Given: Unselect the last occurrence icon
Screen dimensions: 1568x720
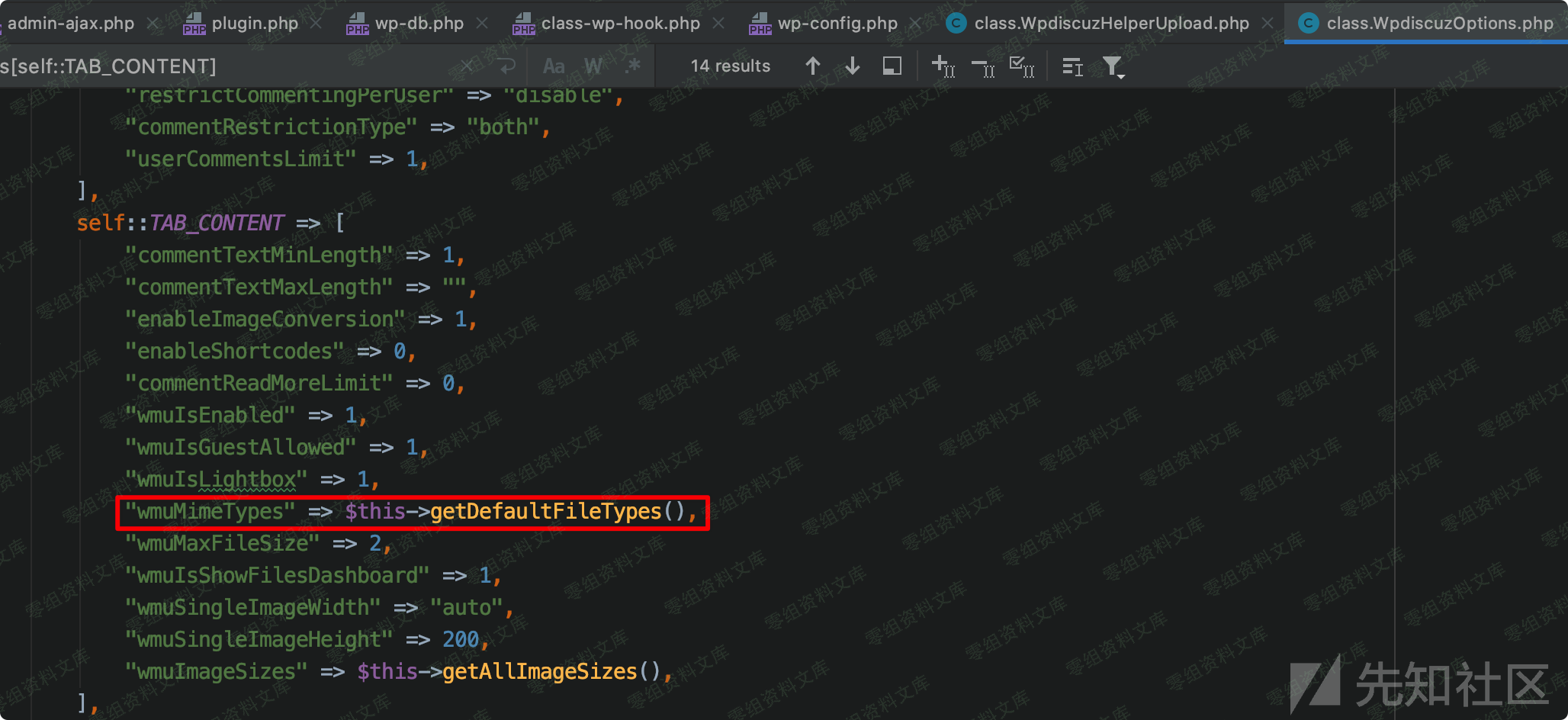Looking at the screenshot, I should (983, 68).
